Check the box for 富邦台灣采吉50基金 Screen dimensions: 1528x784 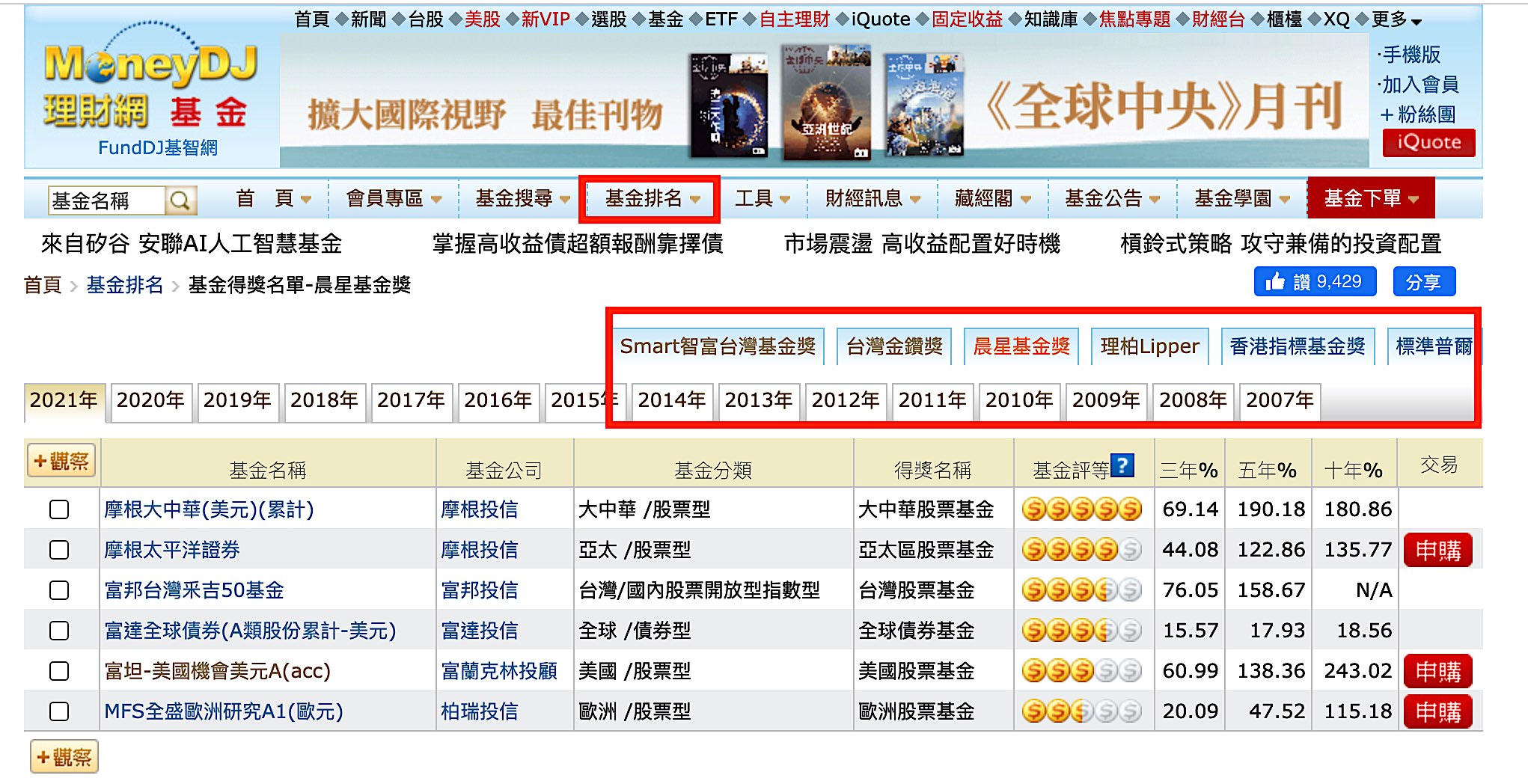click(59, 590)
